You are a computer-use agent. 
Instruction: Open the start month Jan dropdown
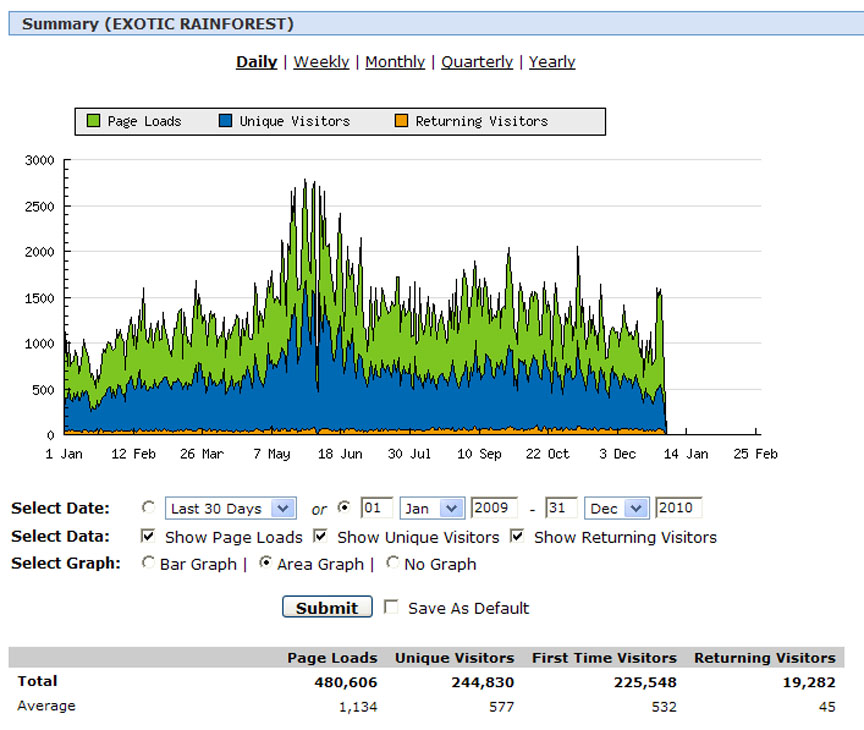433,508
